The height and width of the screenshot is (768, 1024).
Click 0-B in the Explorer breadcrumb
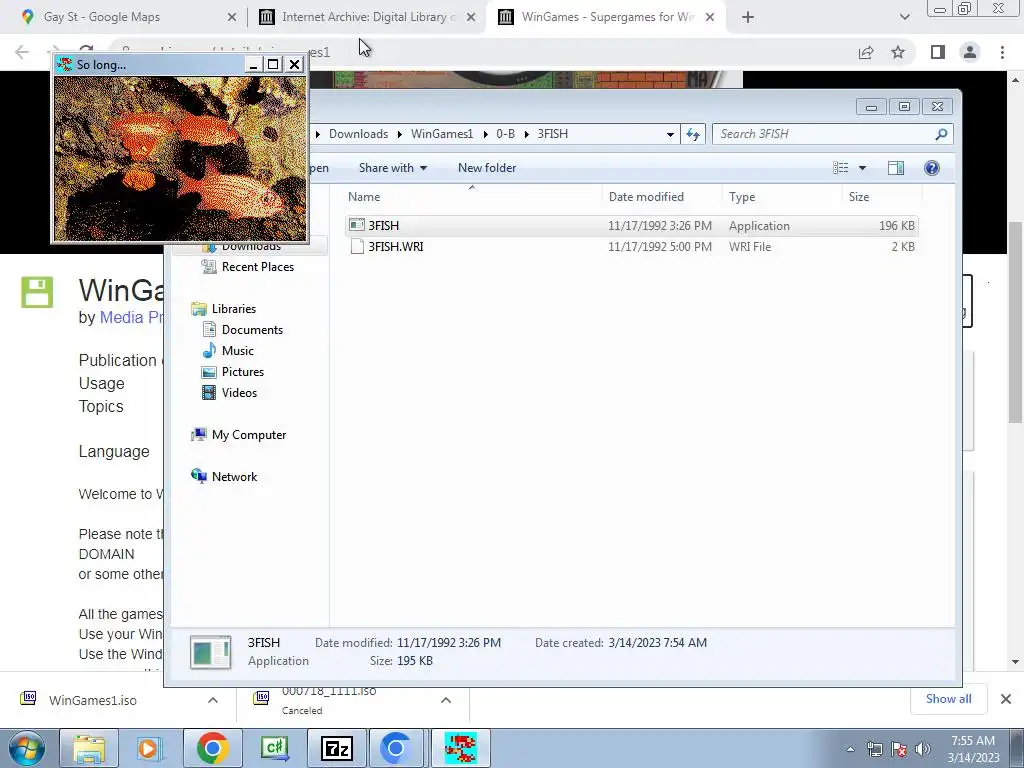505,134
